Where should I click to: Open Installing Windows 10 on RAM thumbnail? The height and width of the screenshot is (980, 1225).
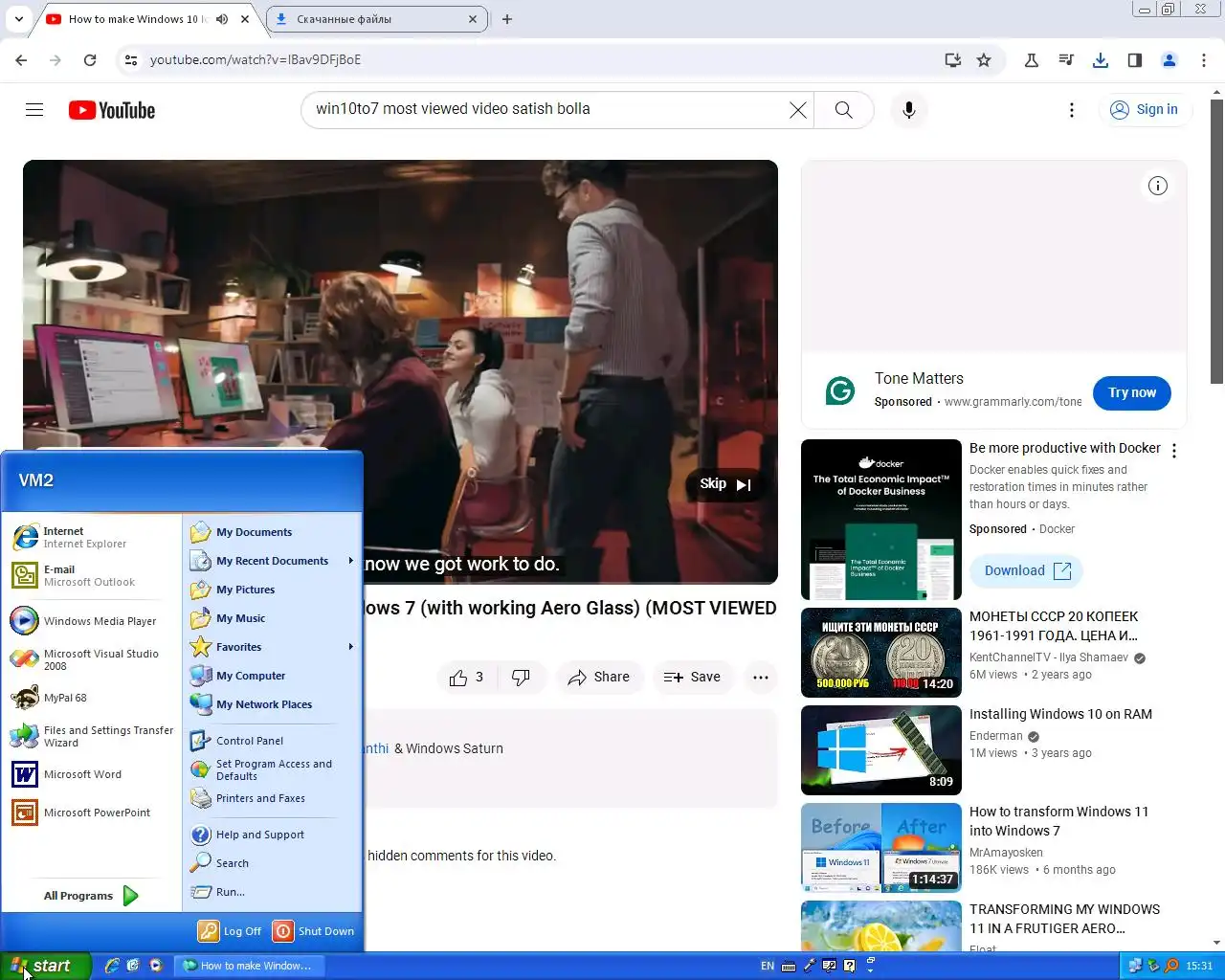(x=881, y=750)
